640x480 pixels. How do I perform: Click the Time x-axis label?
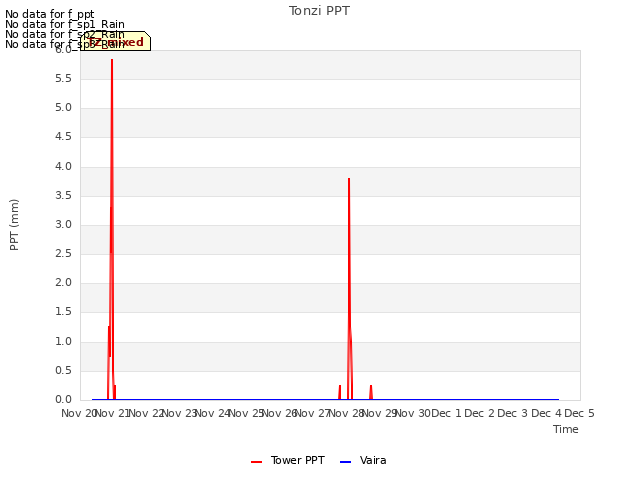(565, 429)
